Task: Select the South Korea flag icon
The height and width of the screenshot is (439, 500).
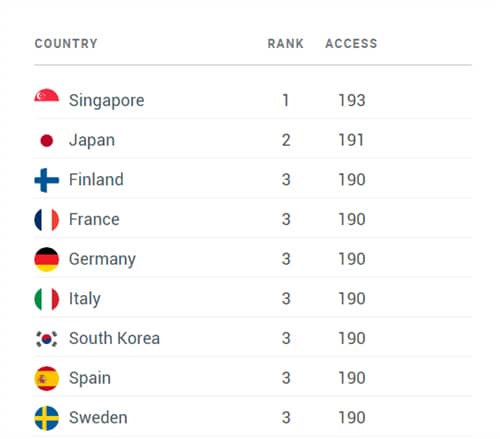Action: [x=47, y=339]
